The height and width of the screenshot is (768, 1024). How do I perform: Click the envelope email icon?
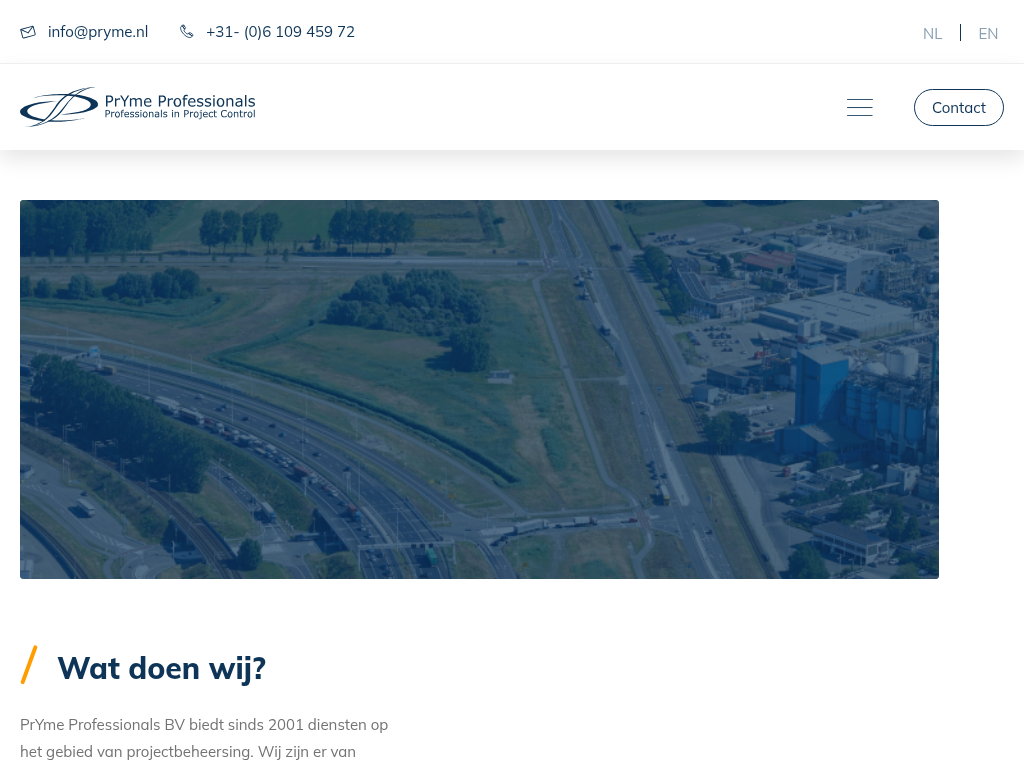click(28, 32)
